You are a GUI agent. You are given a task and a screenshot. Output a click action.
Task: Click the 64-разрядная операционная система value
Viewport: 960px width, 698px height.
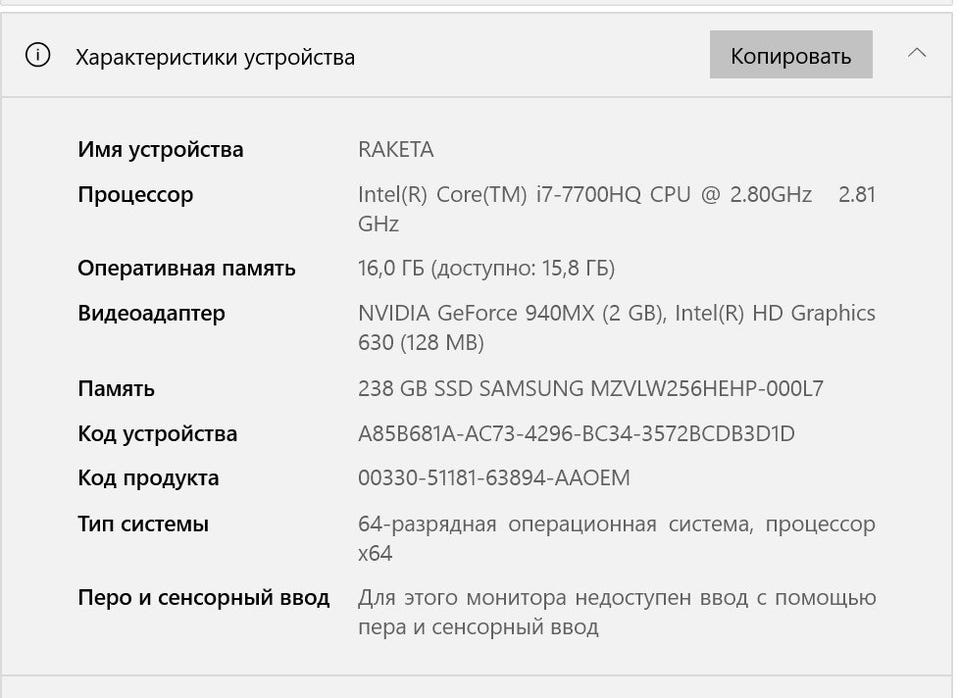pos(617,538)
